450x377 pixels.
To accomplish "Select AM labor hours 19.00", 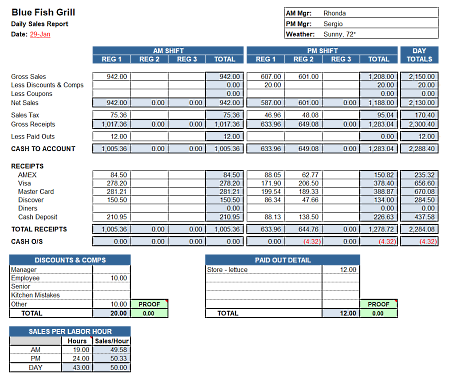I will 77,350.
